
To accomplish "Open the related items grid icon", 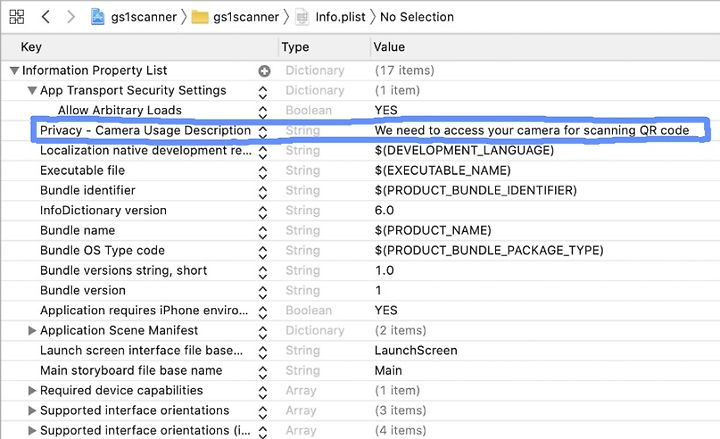I will pos(17,17).
